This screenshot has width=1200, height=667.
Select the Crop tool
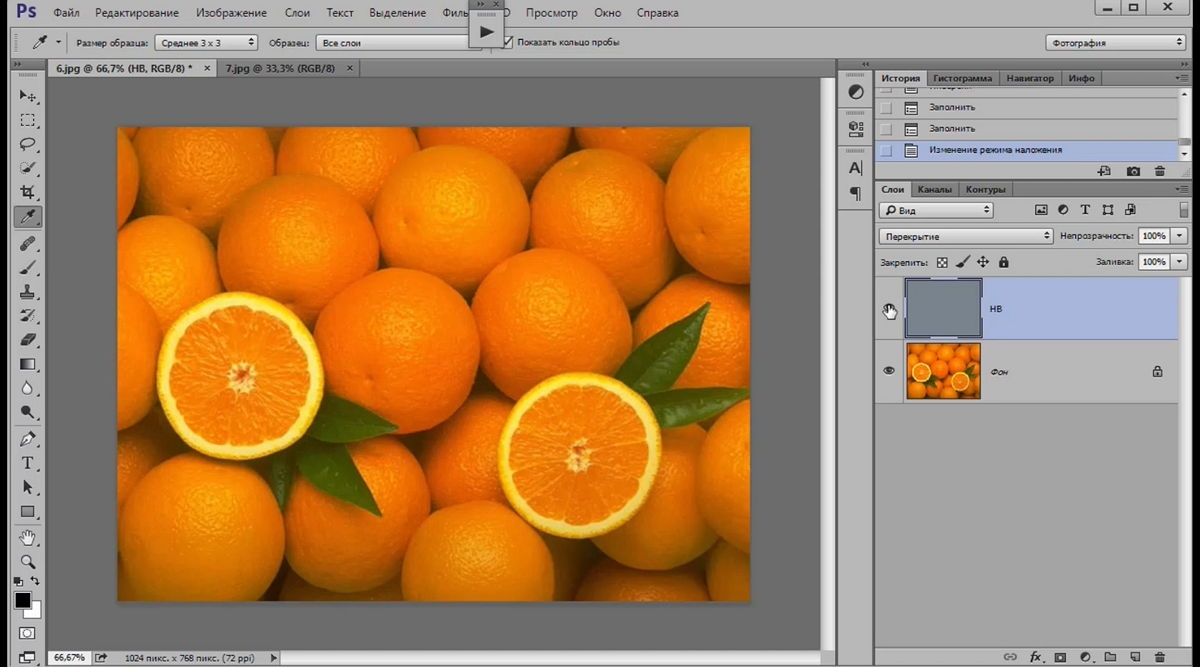click(x=27, y=192)
